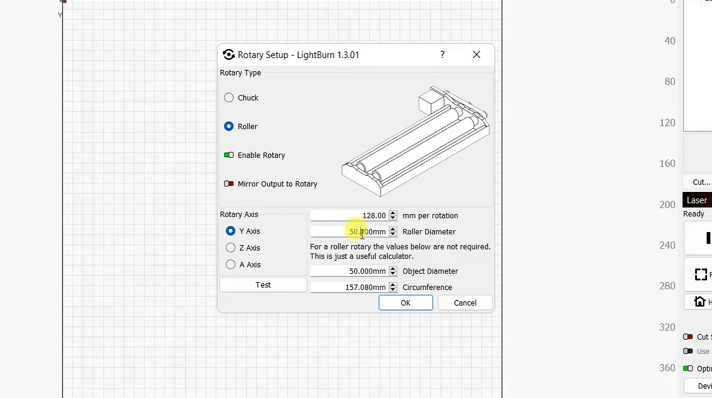
Task: Toggle the Optimize switch in Laser panel
Action: 688,368
